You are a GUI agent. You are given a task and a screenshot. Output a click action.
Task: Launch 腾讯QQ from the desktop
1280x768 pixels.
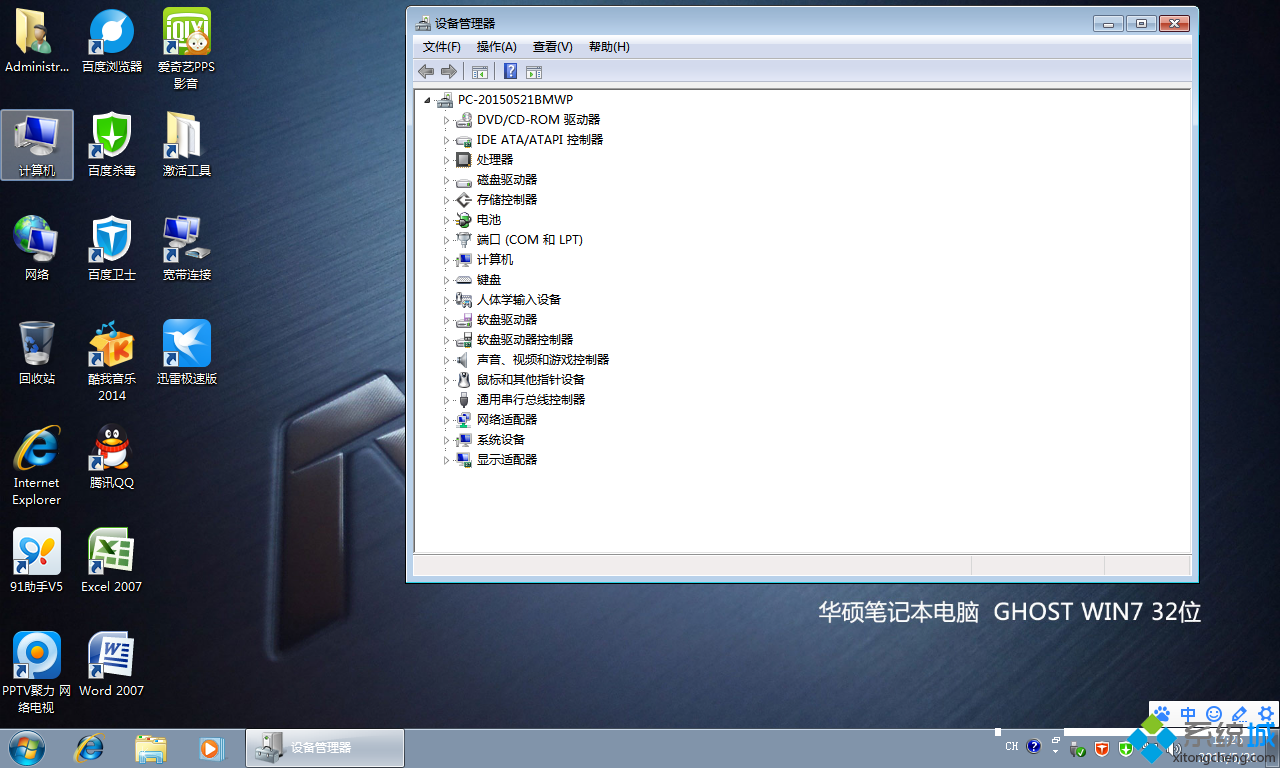[x=110, y=450]
